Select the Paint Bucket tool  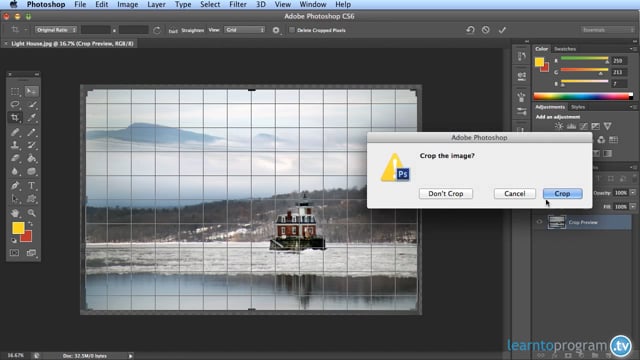coord(31,158)
